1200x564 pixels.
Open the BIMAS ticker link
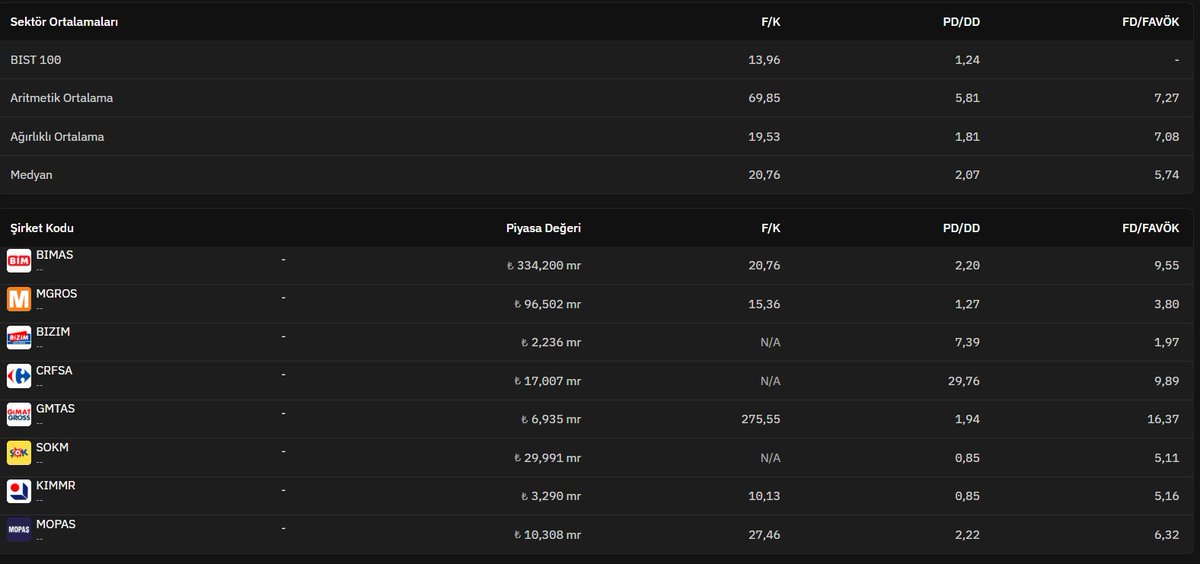54,255
